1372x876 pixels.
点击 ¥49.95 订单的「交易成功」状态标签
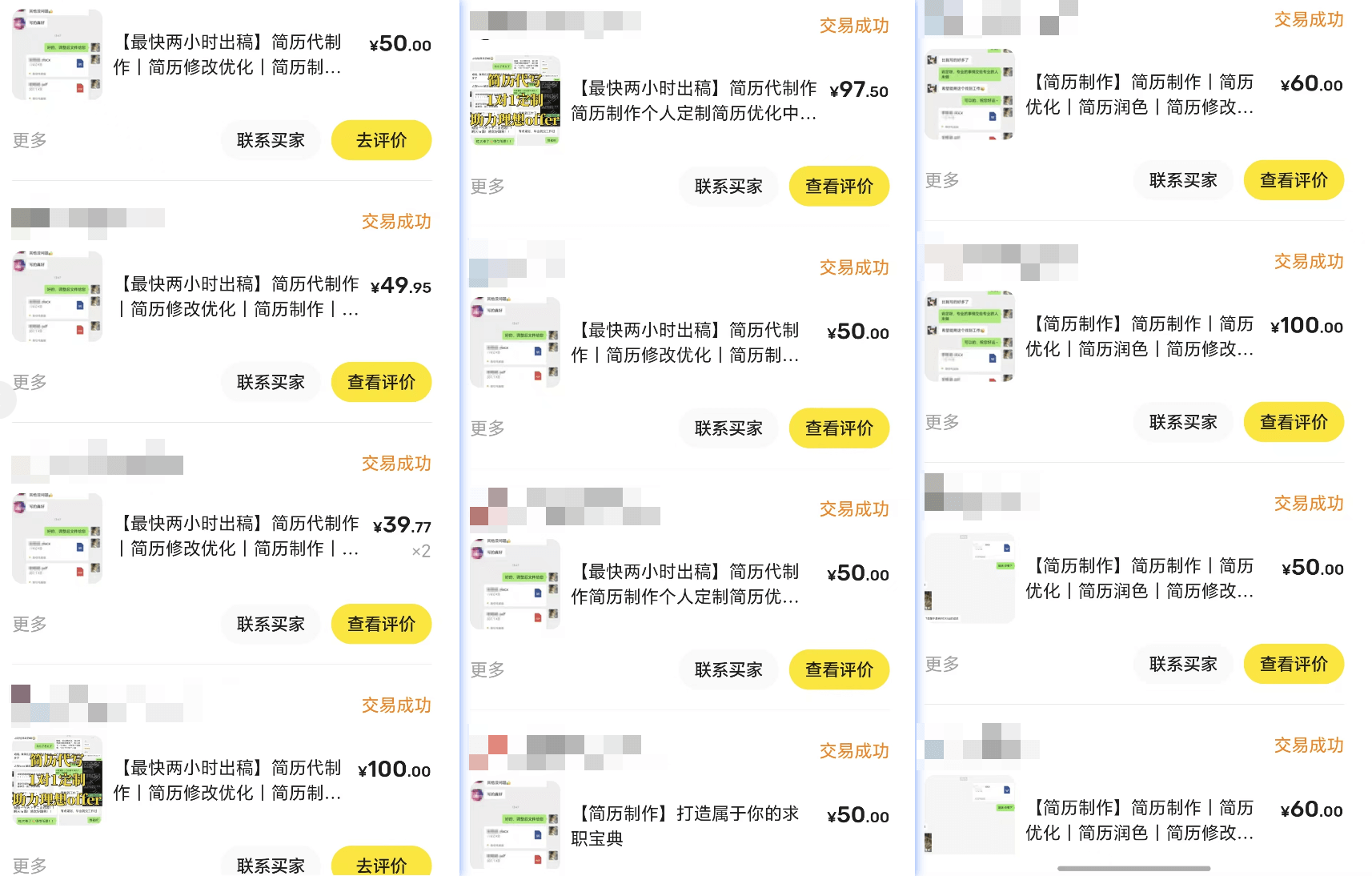pos(395,222)
